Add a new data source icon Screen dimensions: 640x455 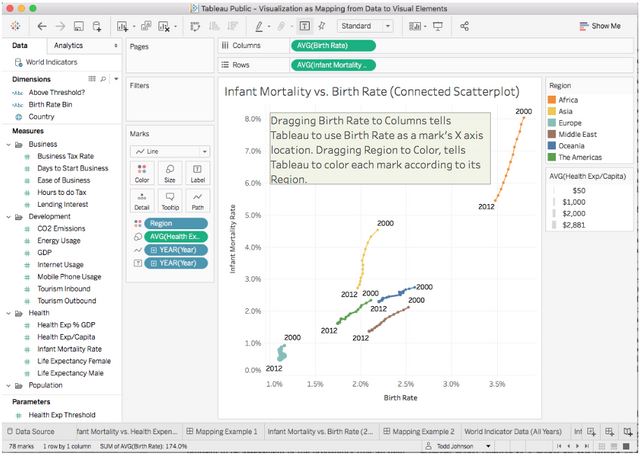97,27
